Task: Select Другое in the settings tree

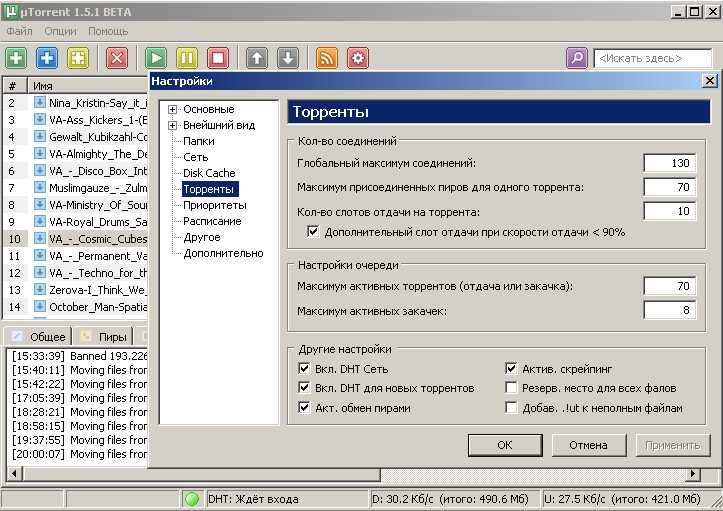Action: 201,238
